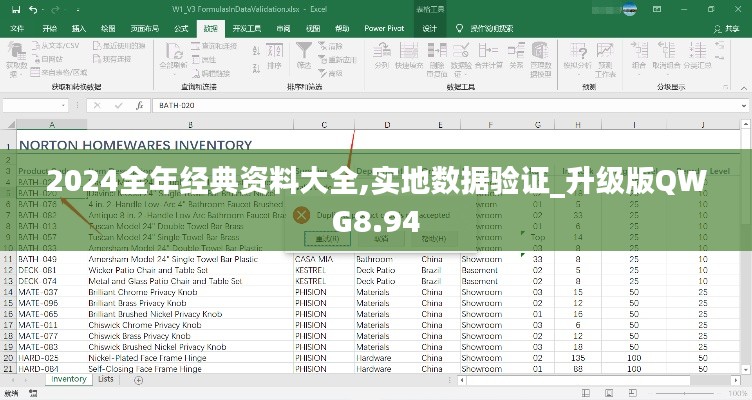Screen dimensions: 752x400
Task: Open Relationships manager
Action: (516, 56)
